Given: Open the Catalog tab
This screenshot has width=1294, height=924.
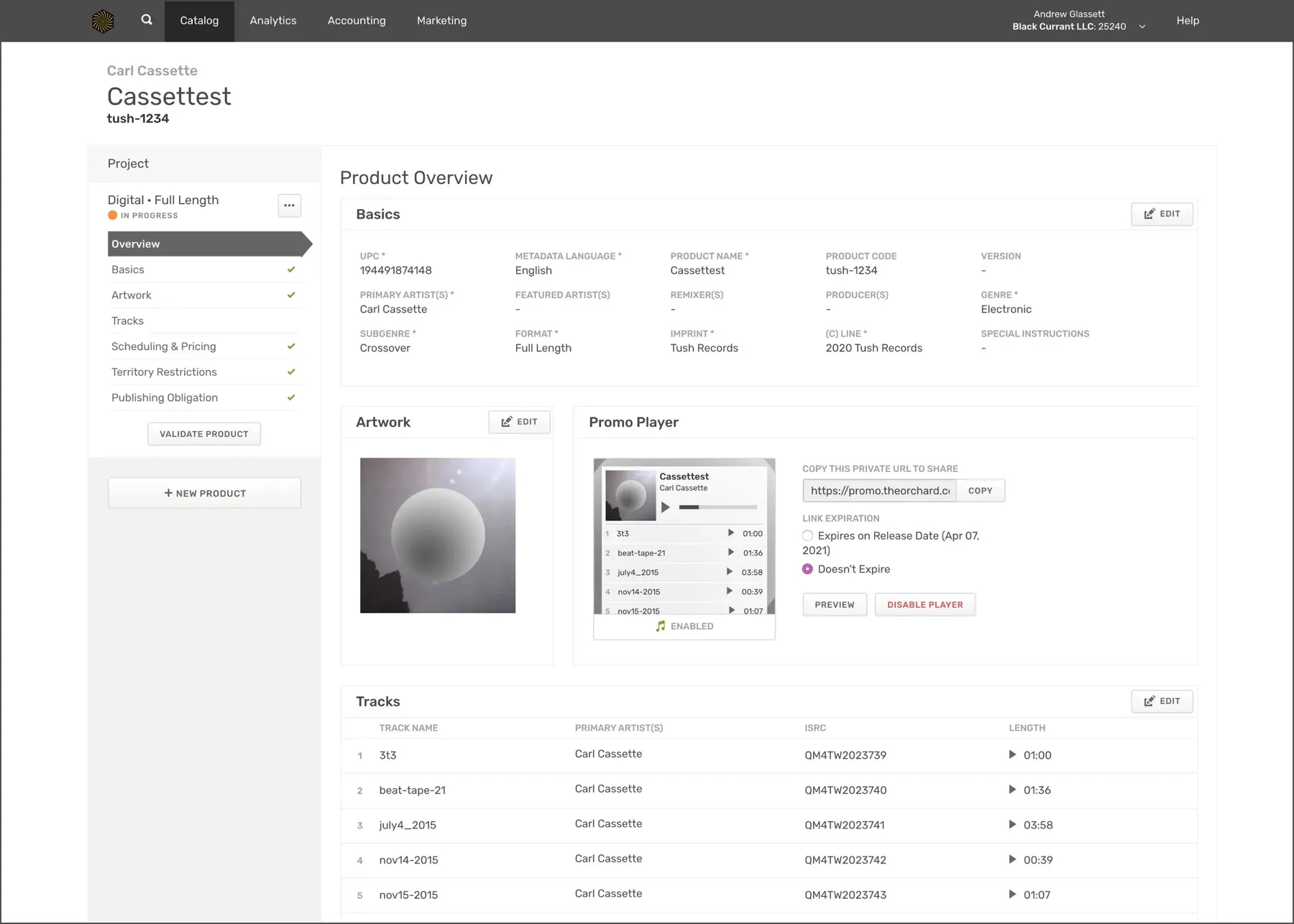Looking at the screenshot, I should [199, 21].
